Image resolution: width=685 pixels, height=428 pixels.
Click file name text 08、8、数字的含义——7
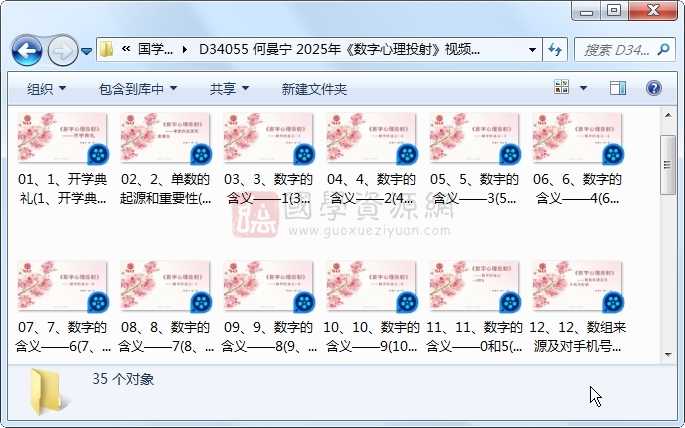click(166, 337)
